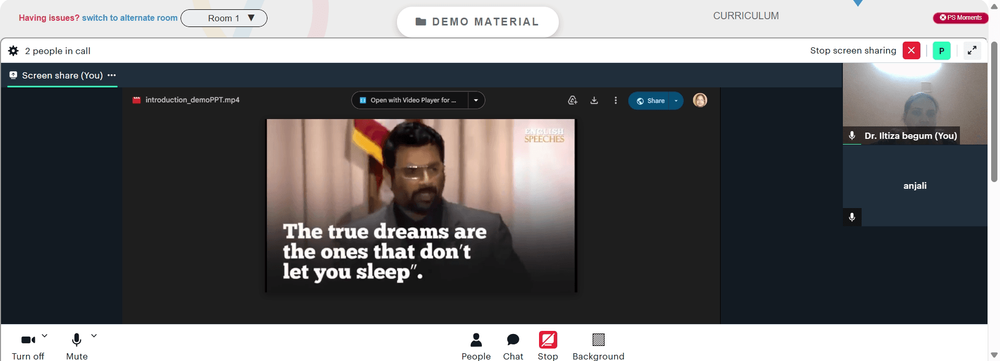Download introduction_demoPPT.mp4 via download icon
Image resolution: width=1000 pixels, height=361 pixels.
(594, 100)
